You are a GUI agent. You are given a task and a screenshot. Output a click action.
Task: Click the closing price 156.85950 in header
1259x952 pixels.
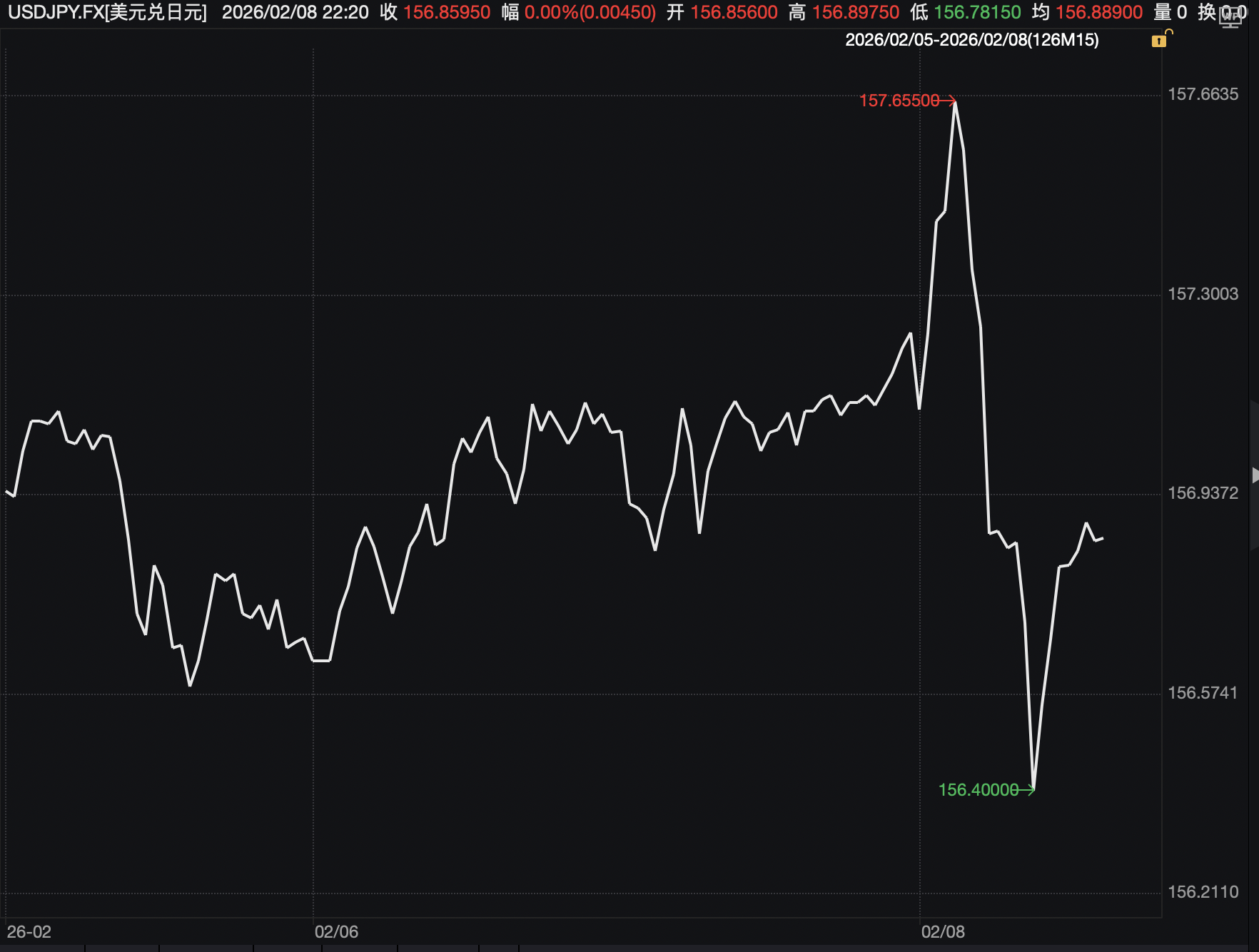[447, 12]
